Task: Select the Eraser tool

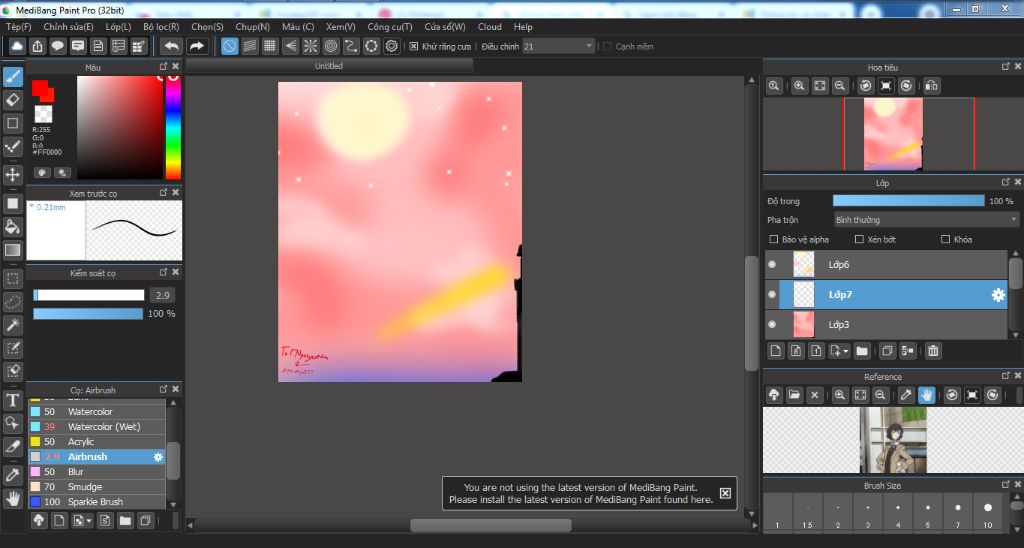Action: (12, 100)
